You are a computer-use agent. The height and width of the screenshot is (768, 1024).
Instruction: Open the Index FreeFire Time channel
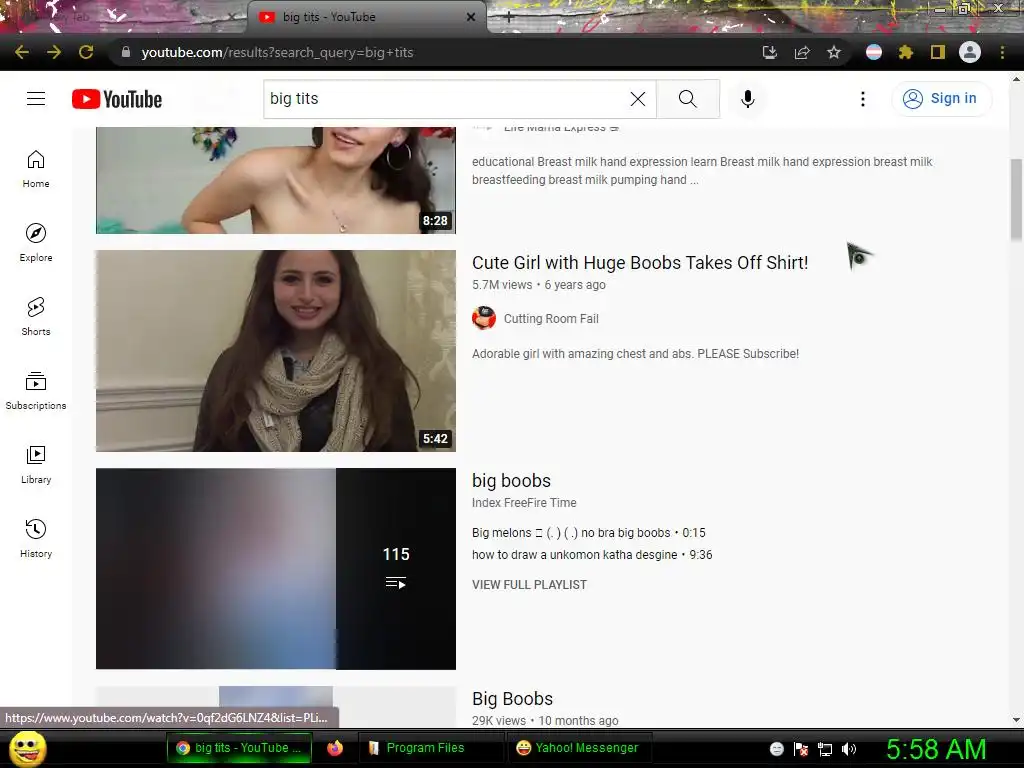point(524,503)
